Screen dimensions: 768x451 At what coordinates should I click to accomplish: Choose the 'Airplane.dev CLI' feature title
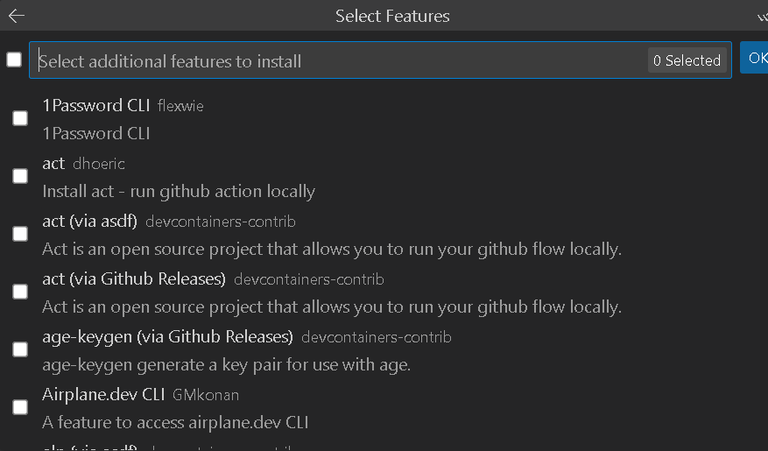pyautogui.click(x=103, y=394)
